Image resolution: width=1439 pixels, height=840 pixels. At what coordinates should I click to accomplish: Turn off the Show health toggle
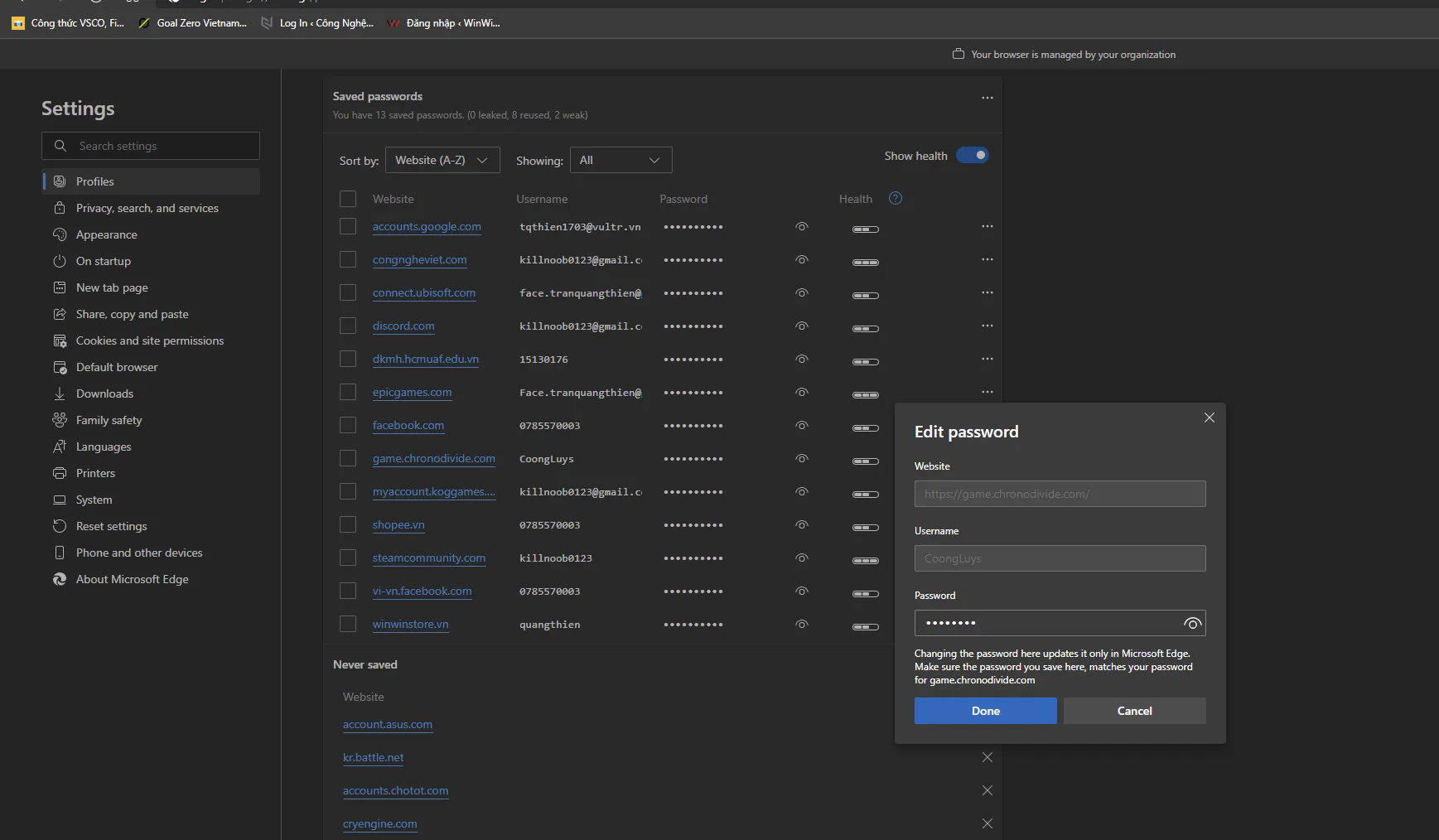point(973,155)
